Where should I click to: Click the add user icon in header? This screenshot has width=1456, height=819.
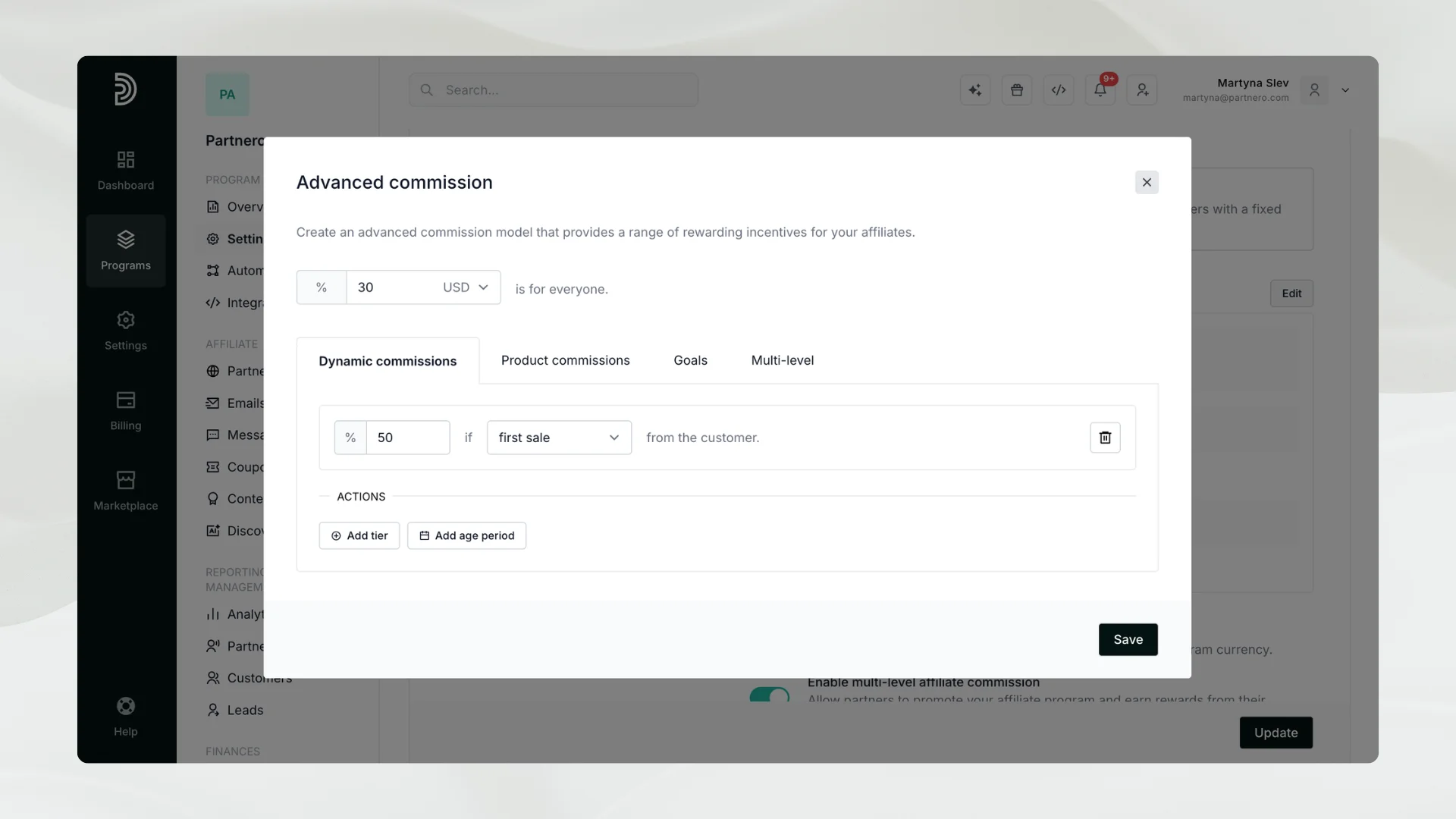1142,90
